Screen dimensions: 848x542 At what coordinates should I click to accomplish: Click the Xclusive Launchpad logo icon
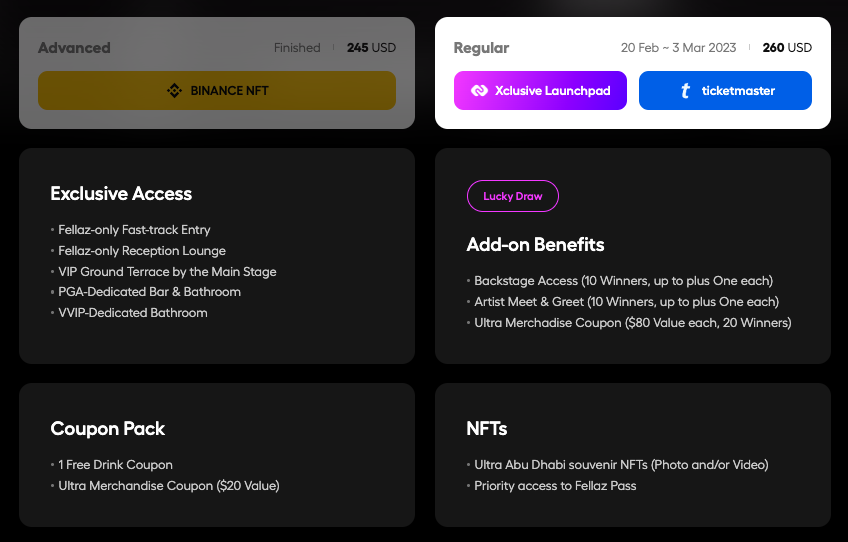coord(478,91)
